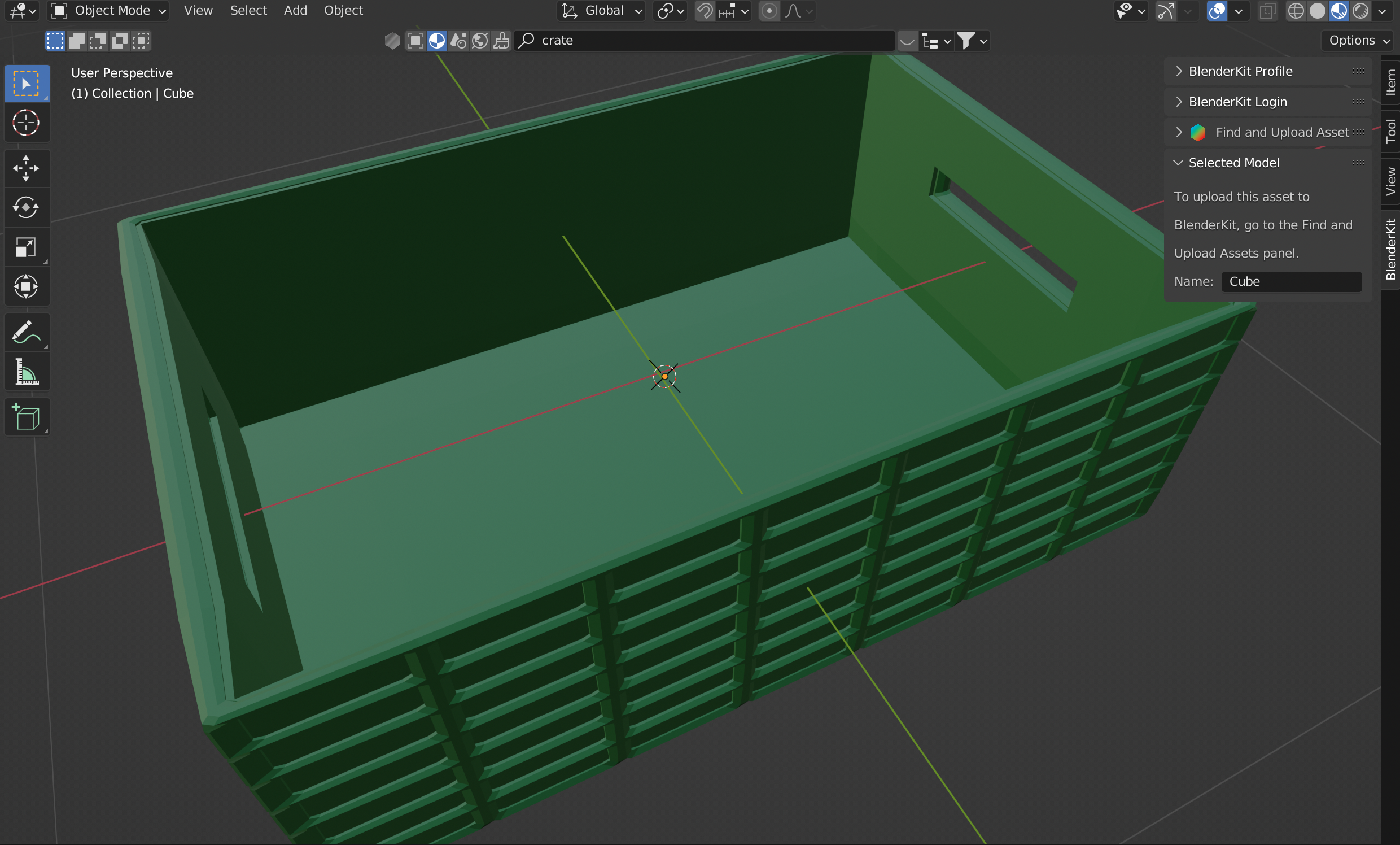
Task: Toggle show gizmo button
Action: 1166,11
